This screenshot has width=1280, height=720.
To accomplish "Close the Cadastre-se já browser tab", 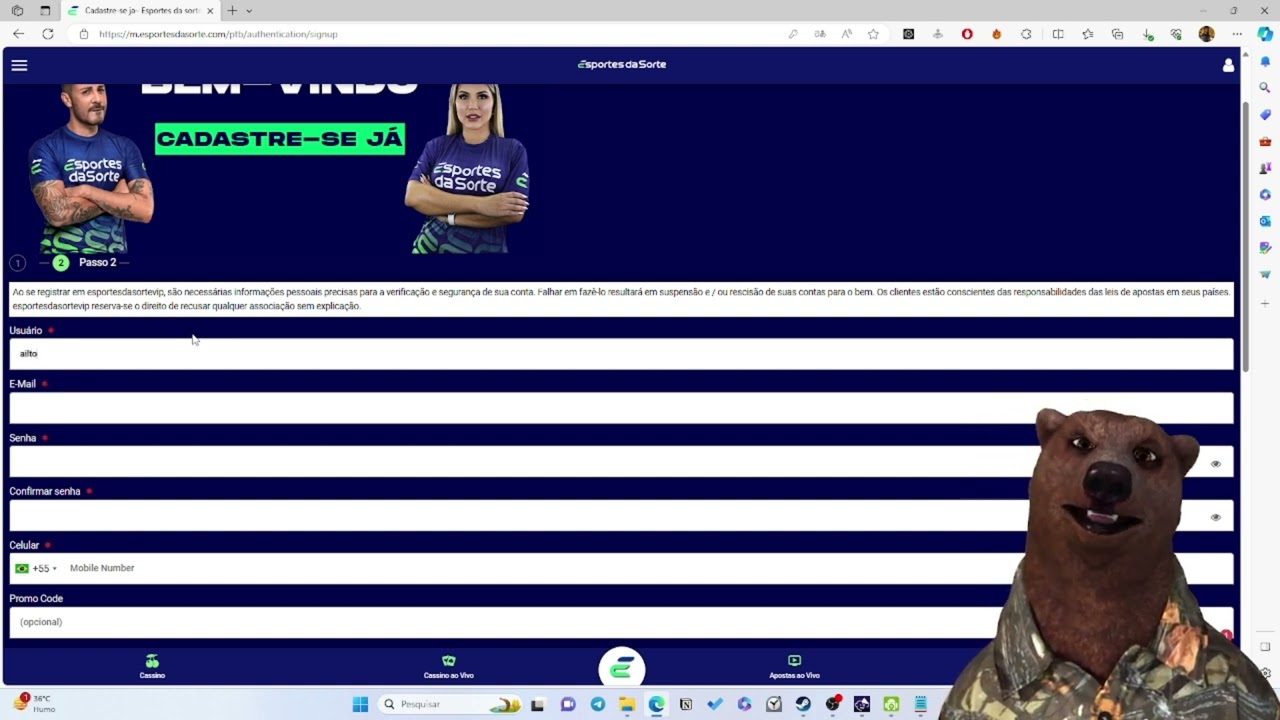I will pos(210,10).
